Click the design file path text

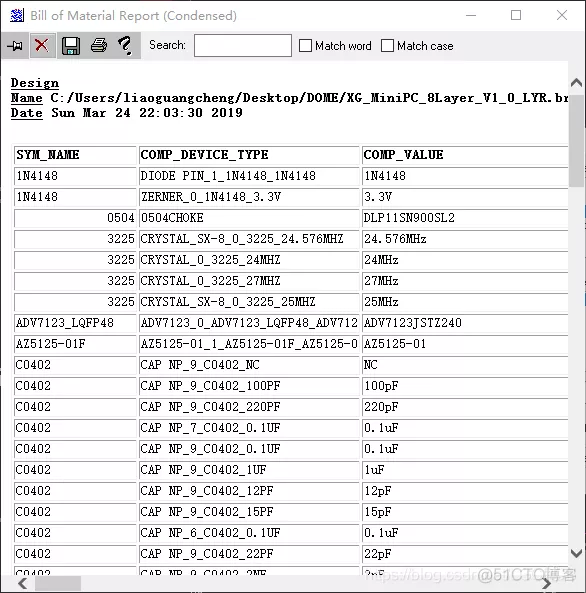point(309,98)
